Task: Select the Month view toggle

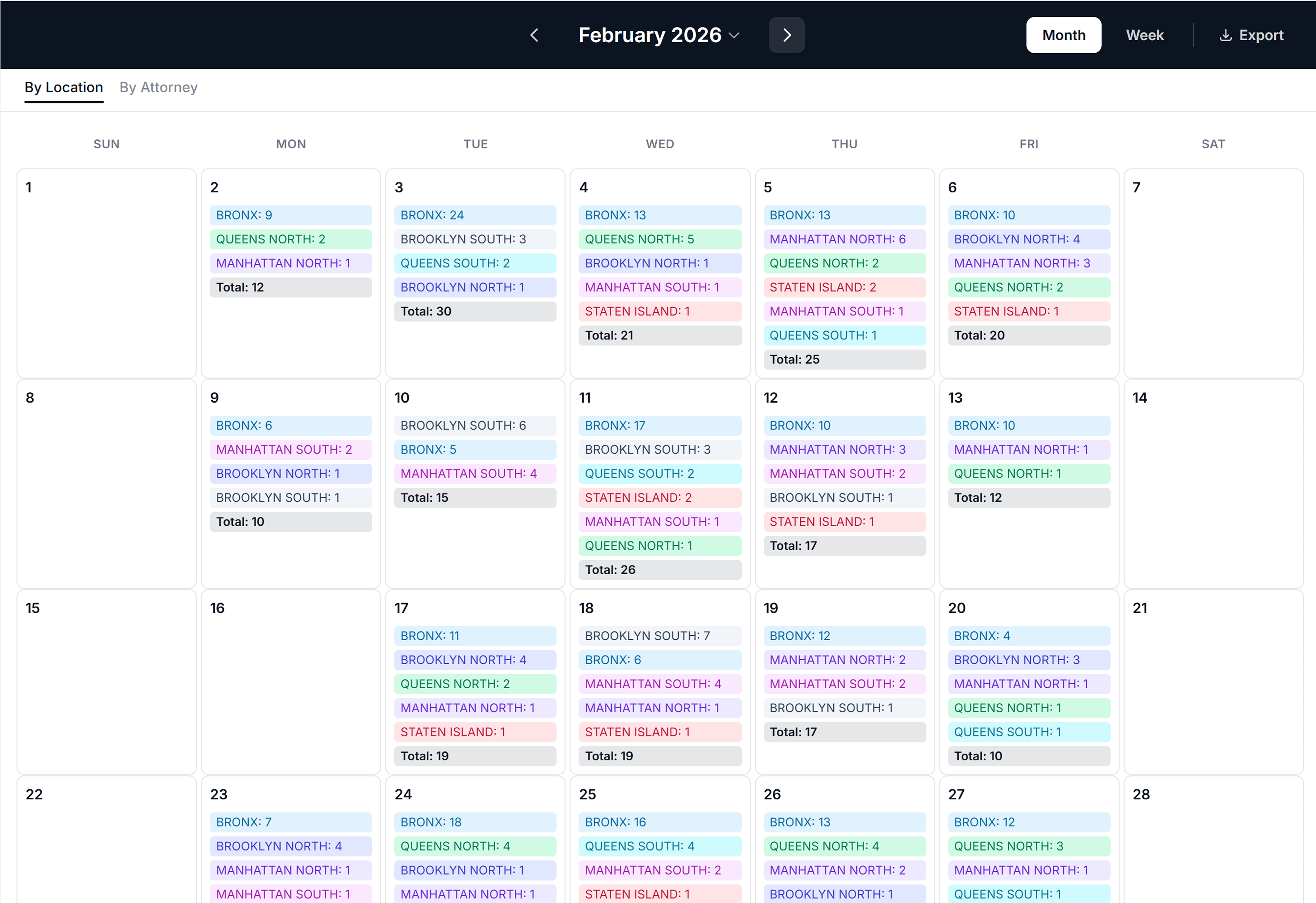Action: (1064, 34)
